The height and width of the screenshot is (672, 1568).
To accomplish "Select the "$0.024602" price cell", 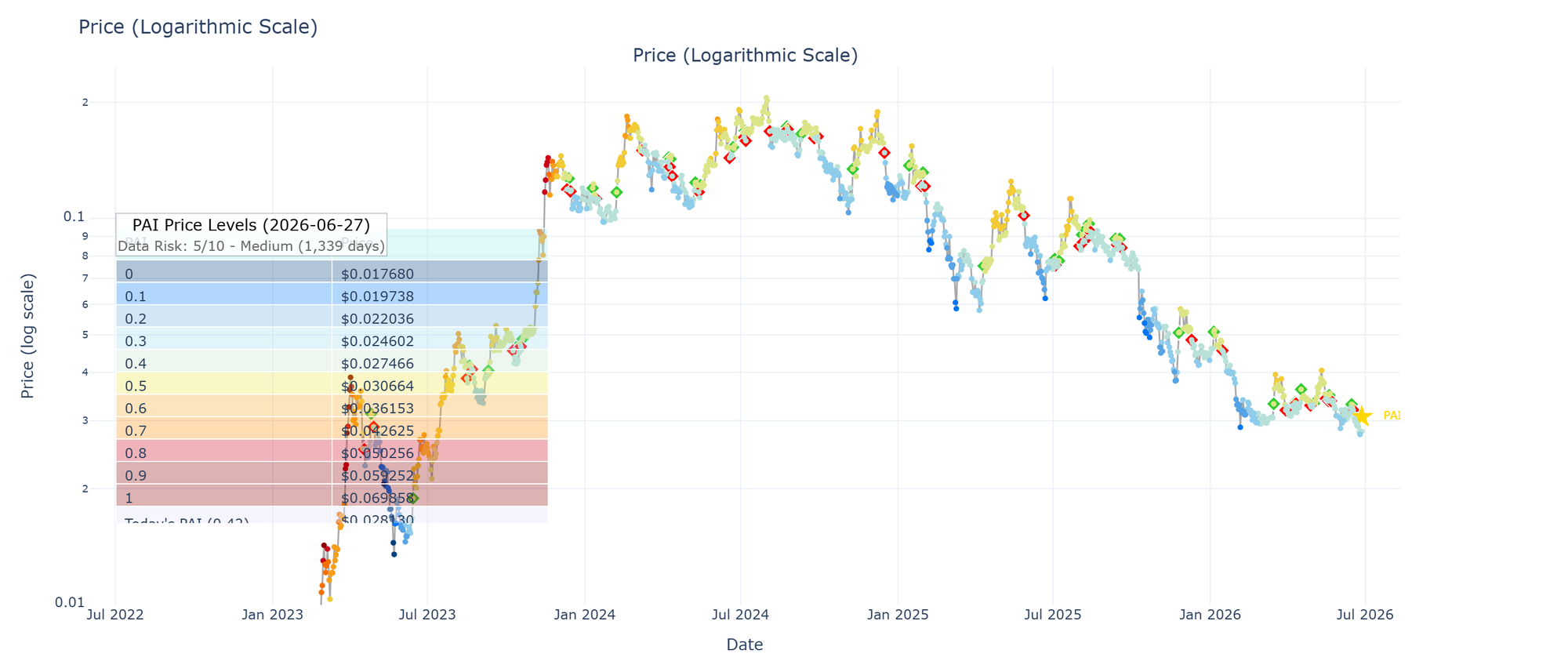I will (x=440, y=339).
